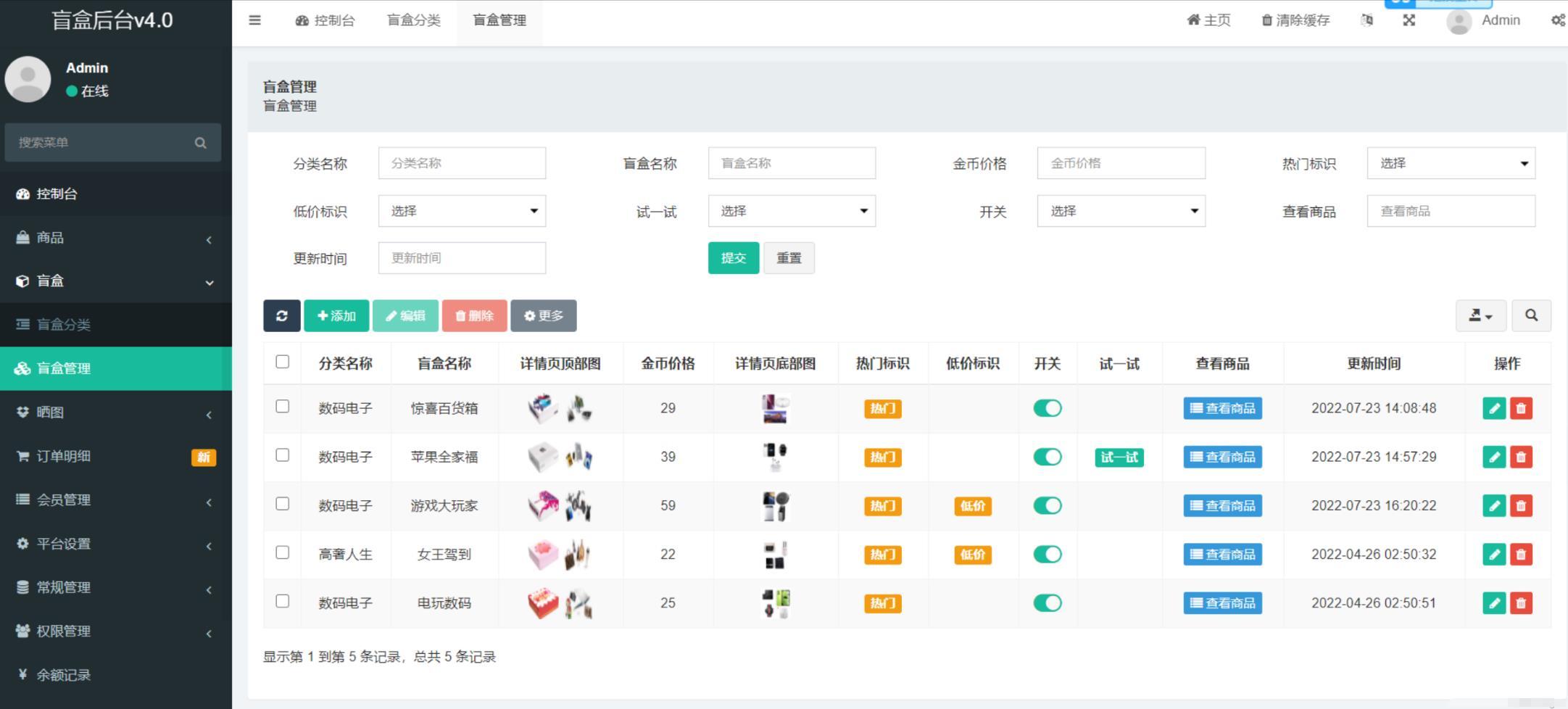Open the settings gears icon at top right

[1558, 20]
